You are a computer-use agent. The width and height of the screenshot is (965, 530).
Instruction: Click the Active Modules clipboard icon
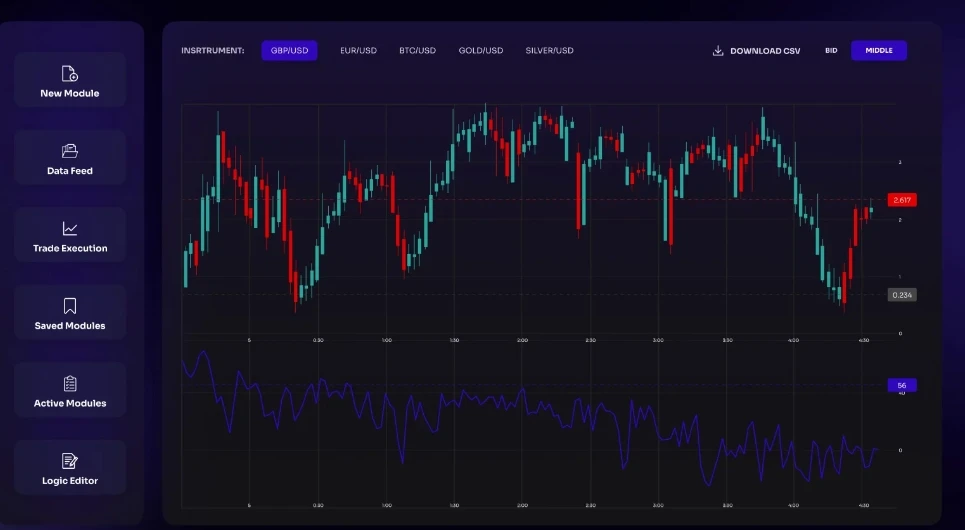tap(70, 384)
